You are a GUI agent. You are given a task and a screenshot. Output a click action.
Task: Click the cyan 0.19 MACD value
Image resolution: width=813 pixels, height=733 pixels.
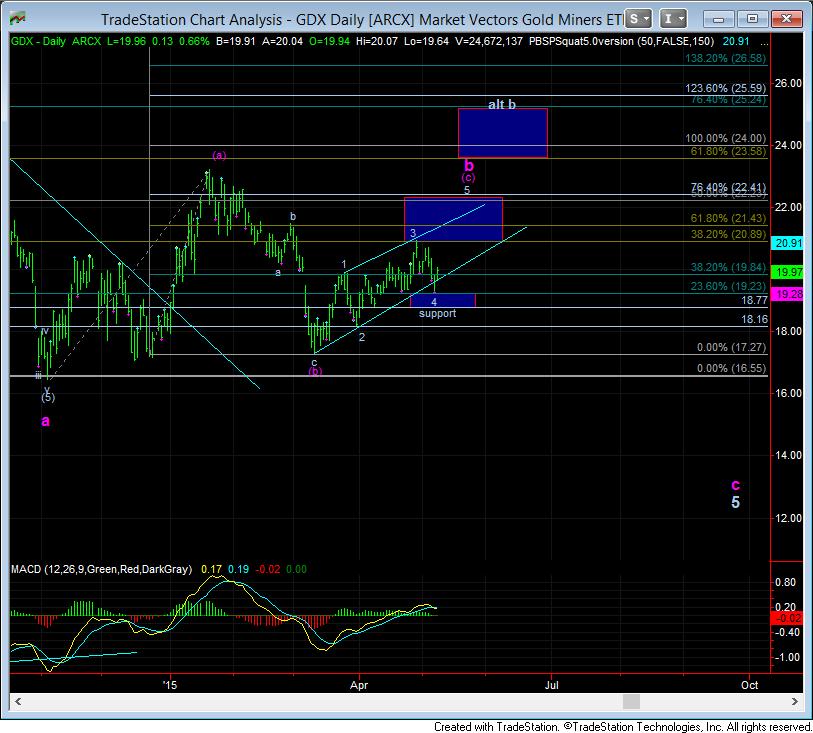238,569
